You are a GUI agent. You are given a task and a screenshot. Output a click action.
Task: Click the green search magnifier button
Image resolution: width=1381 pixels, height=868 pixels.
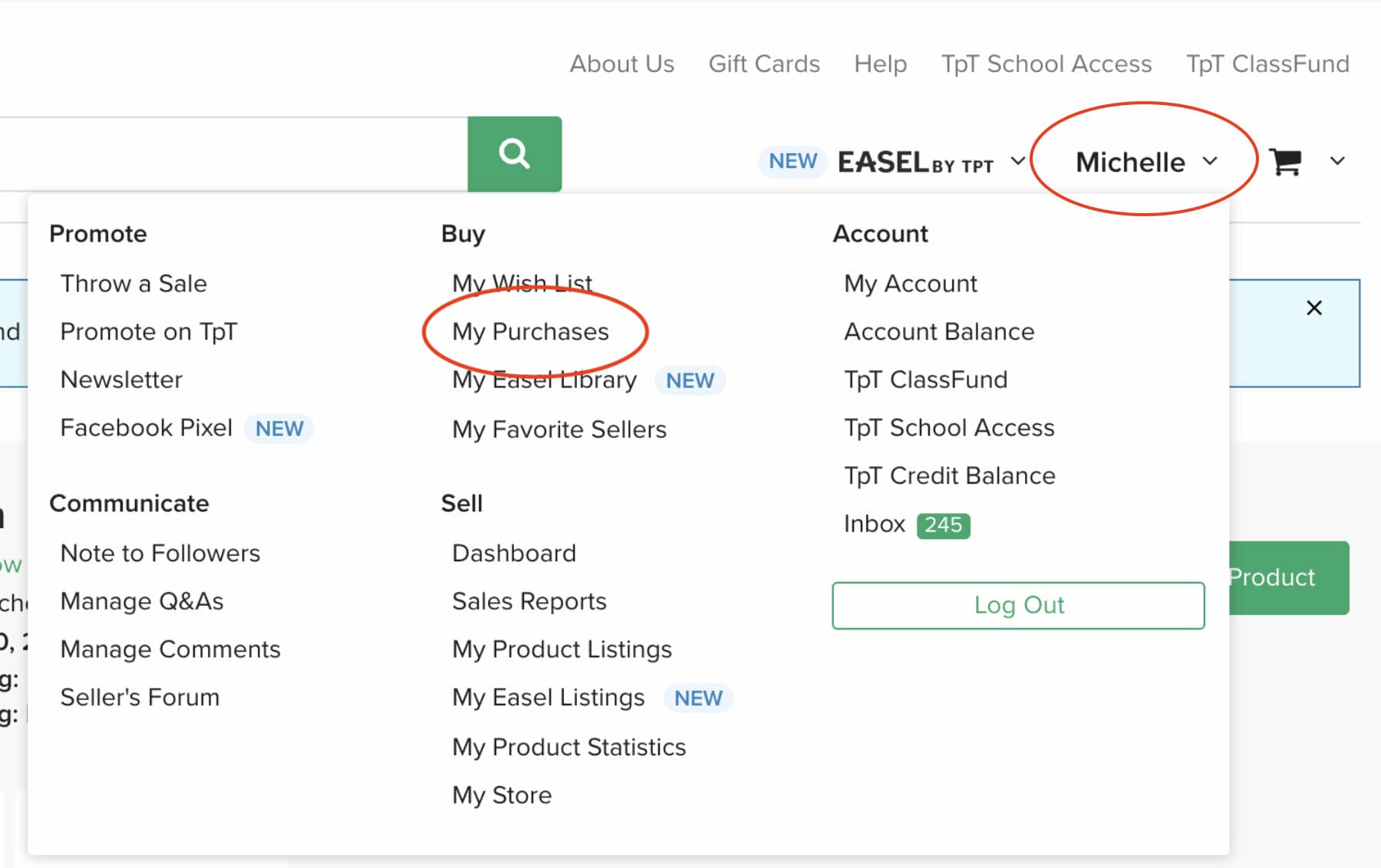(x=514, y=153)
